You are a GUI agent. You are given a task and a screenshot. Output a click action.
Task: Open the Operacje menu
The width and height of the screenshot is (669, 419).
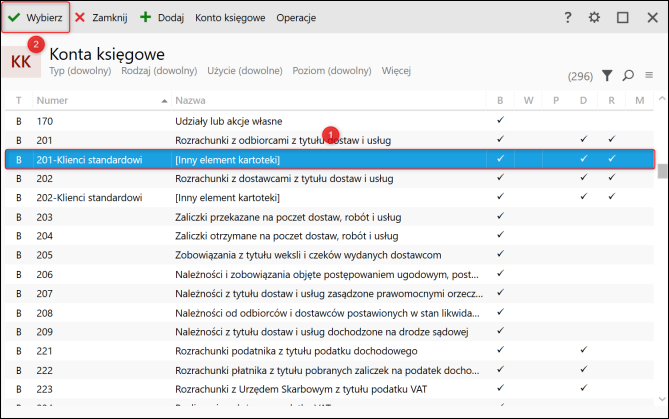tap(296, 18)
